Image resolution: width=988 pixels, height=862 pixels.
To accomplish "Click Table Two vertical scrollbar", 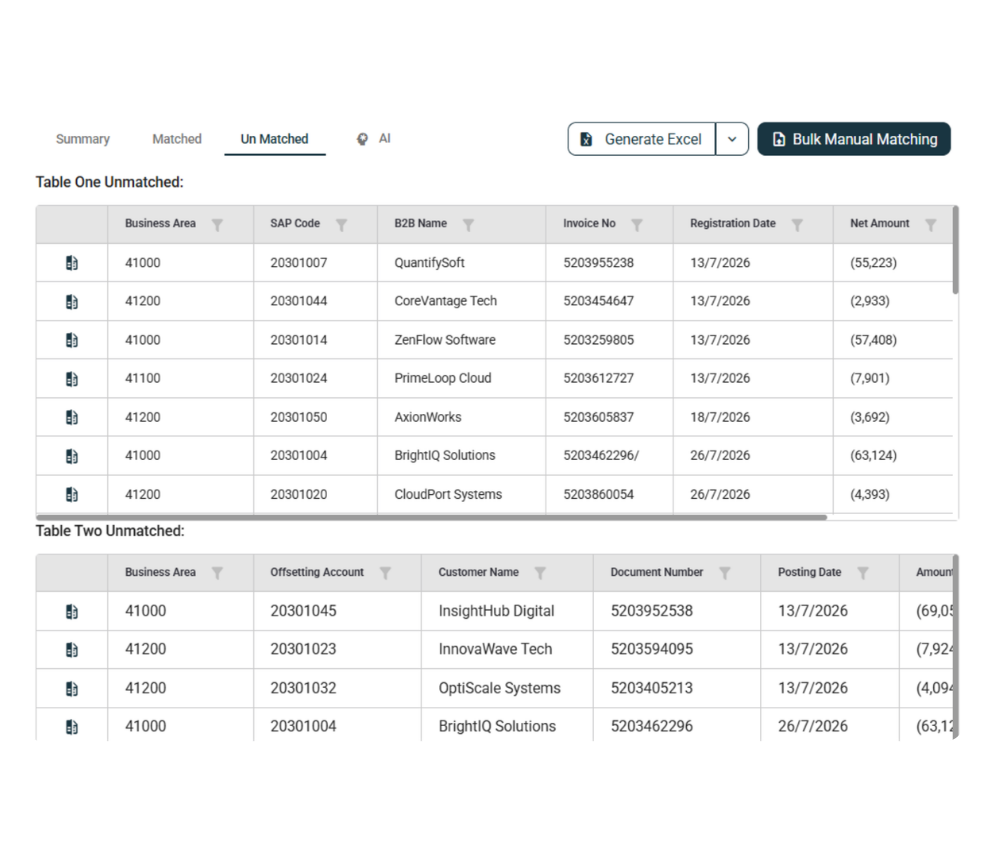I will (x=956, y=646).
